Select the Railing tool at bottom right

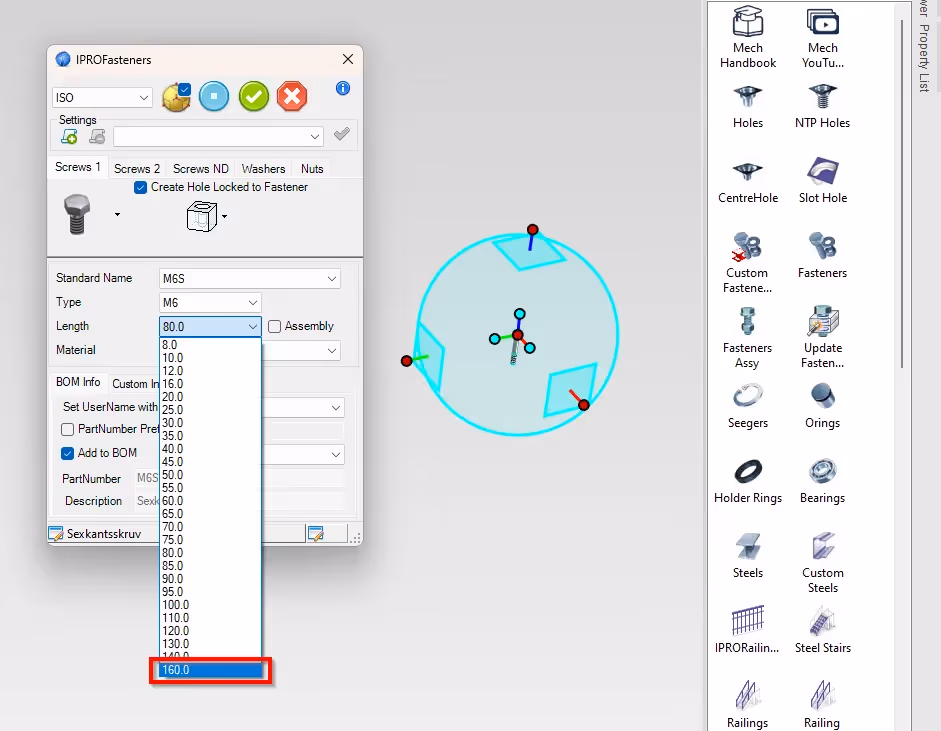tap(822, 705)
